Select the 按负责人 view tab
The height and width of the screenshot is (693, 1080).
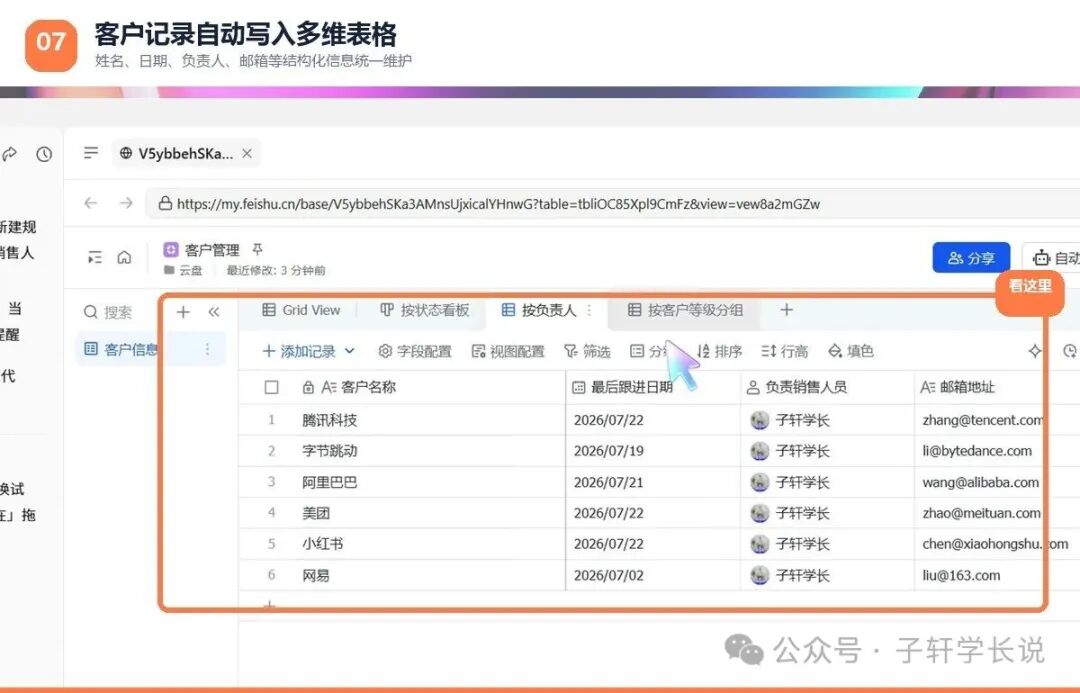click(539, 310)
